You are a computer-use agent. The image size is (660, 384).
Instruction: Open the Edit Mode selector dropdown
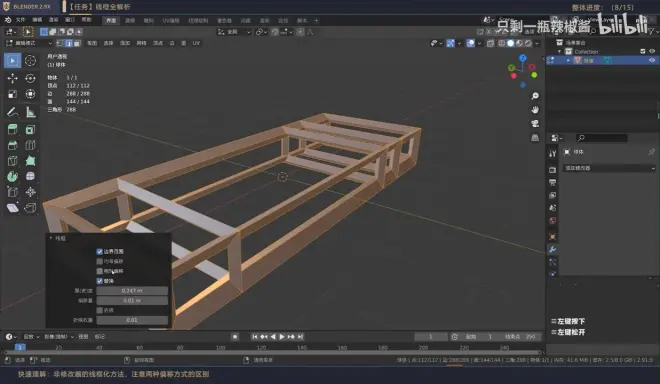tap(29, 43)
